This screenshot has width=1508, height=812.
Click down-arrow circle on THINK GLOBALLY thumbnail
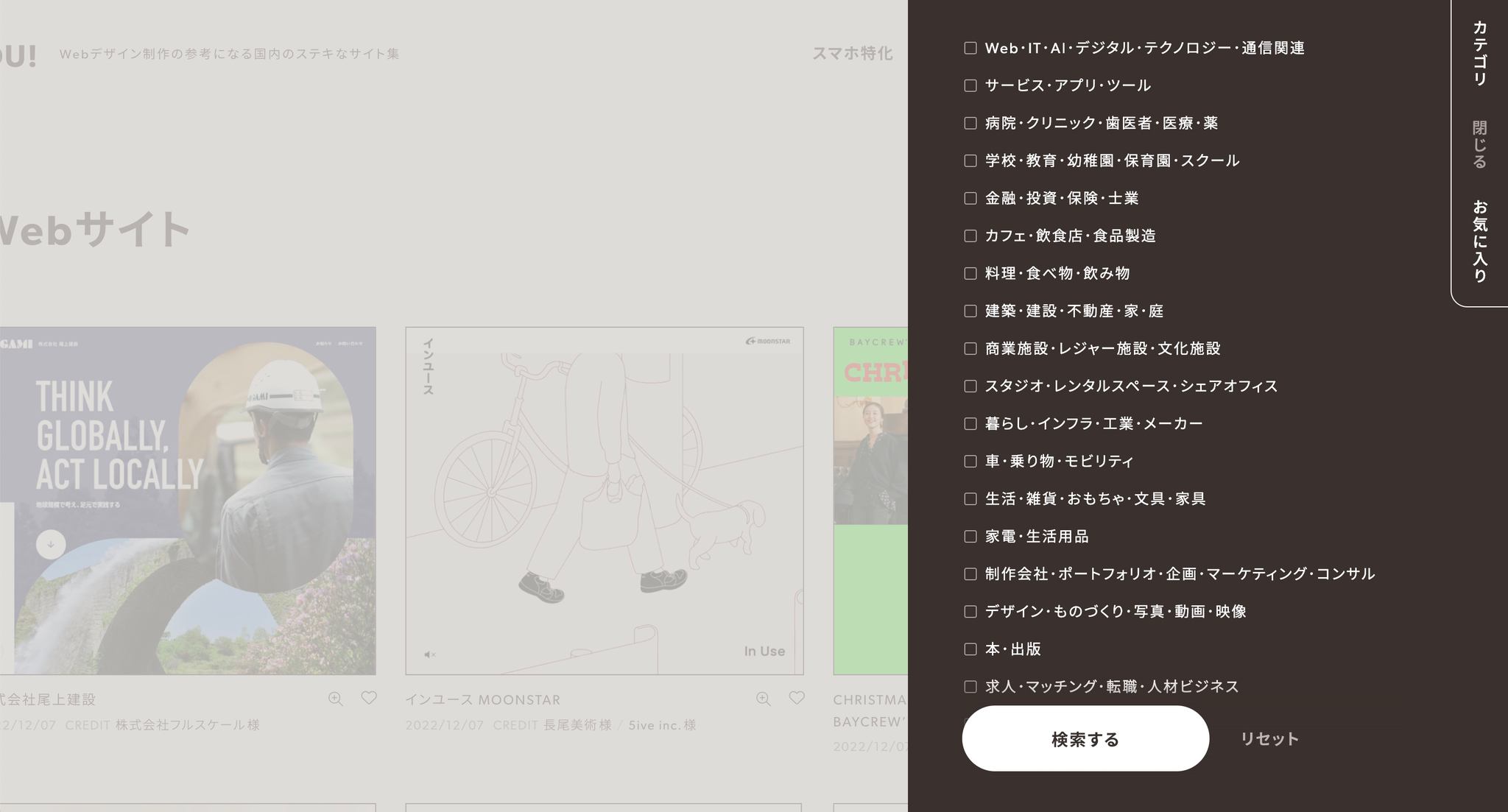[x=51, y=545]
